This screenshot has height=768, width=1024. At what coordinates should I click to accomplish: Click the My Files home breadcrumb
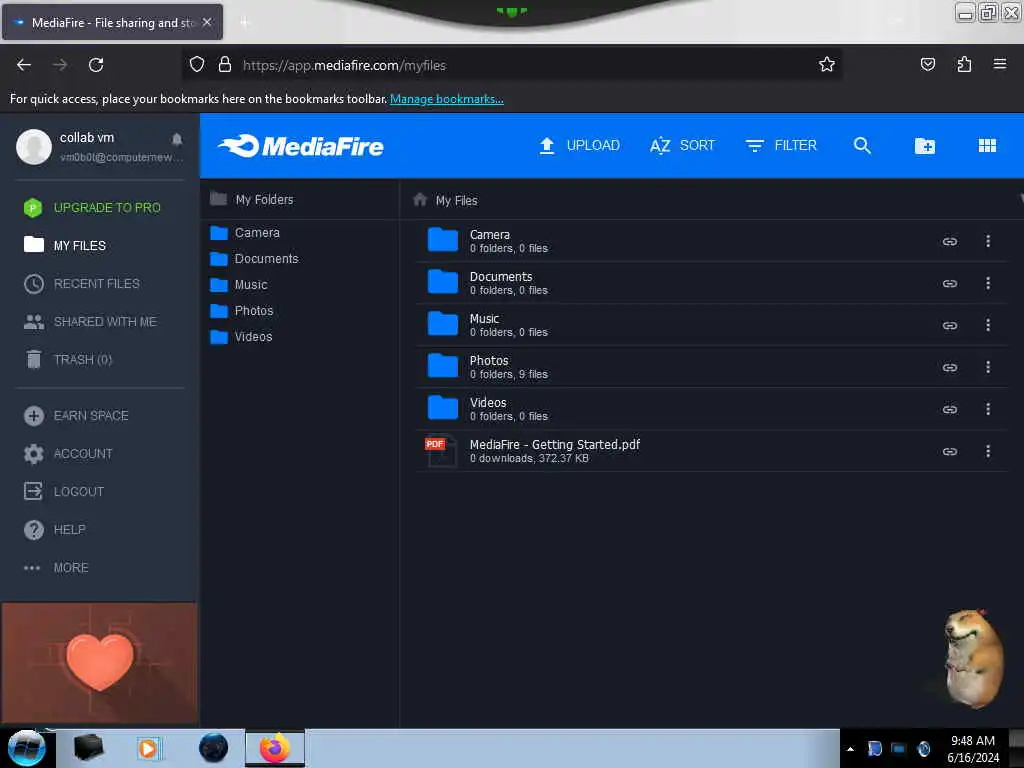445,200
